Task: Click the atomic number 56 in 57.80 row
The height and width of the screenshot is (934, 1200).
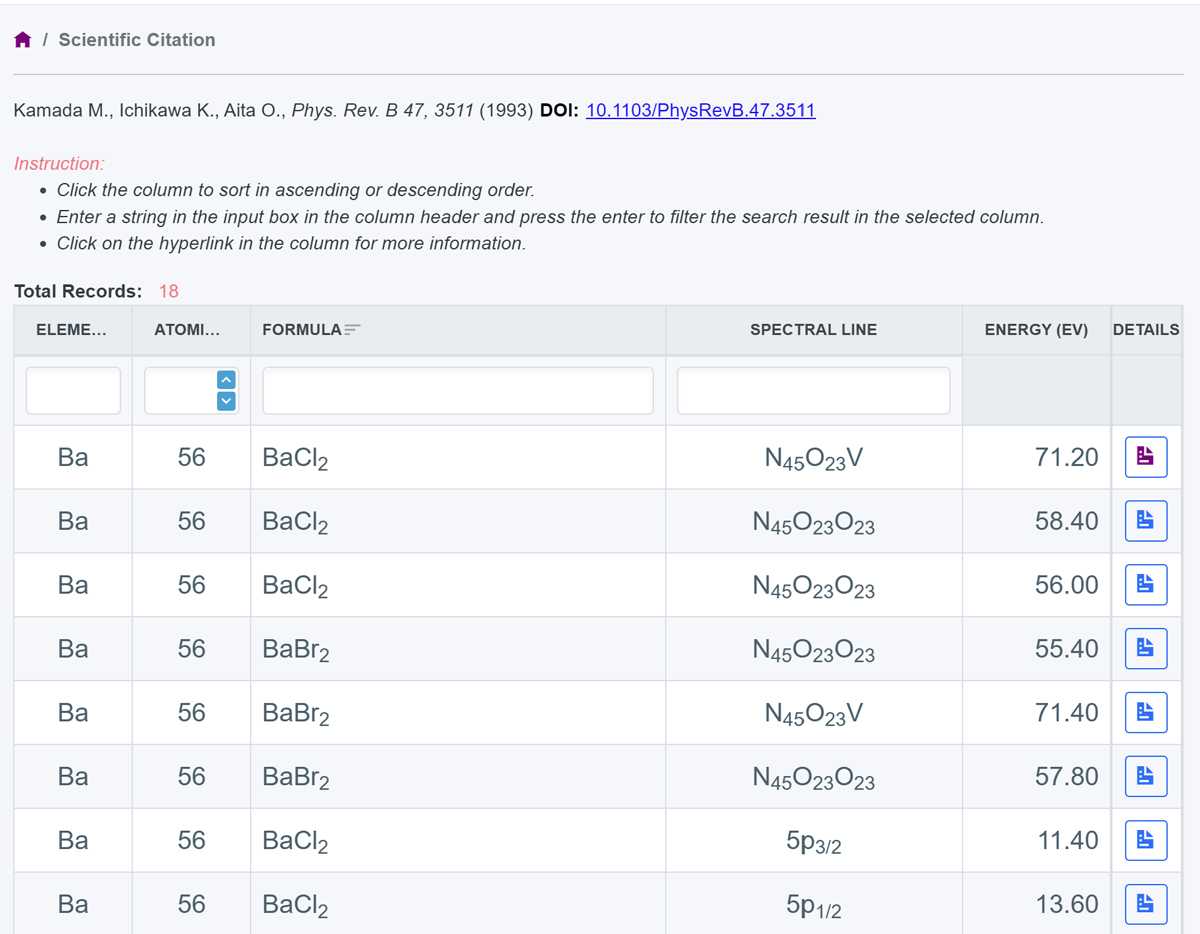Action: coord(191,776)
